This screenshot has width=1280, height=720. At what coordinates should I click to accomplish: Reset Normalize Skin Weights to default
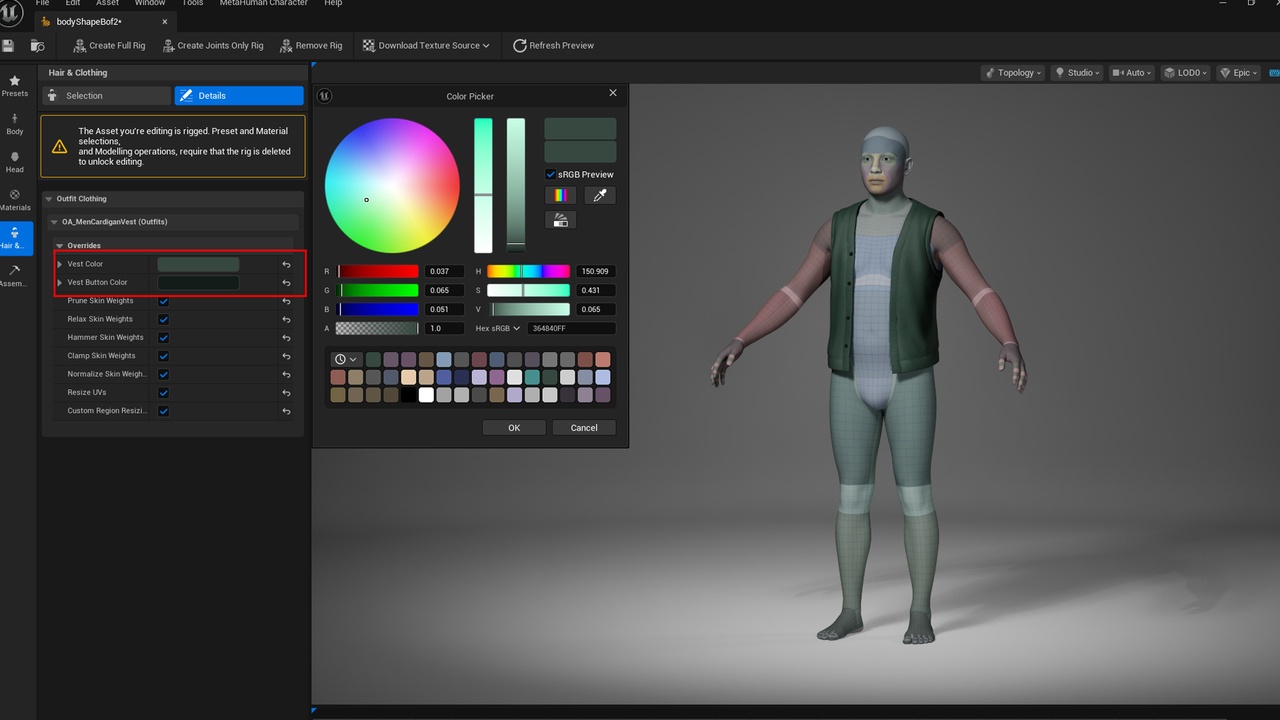(286, 375)
